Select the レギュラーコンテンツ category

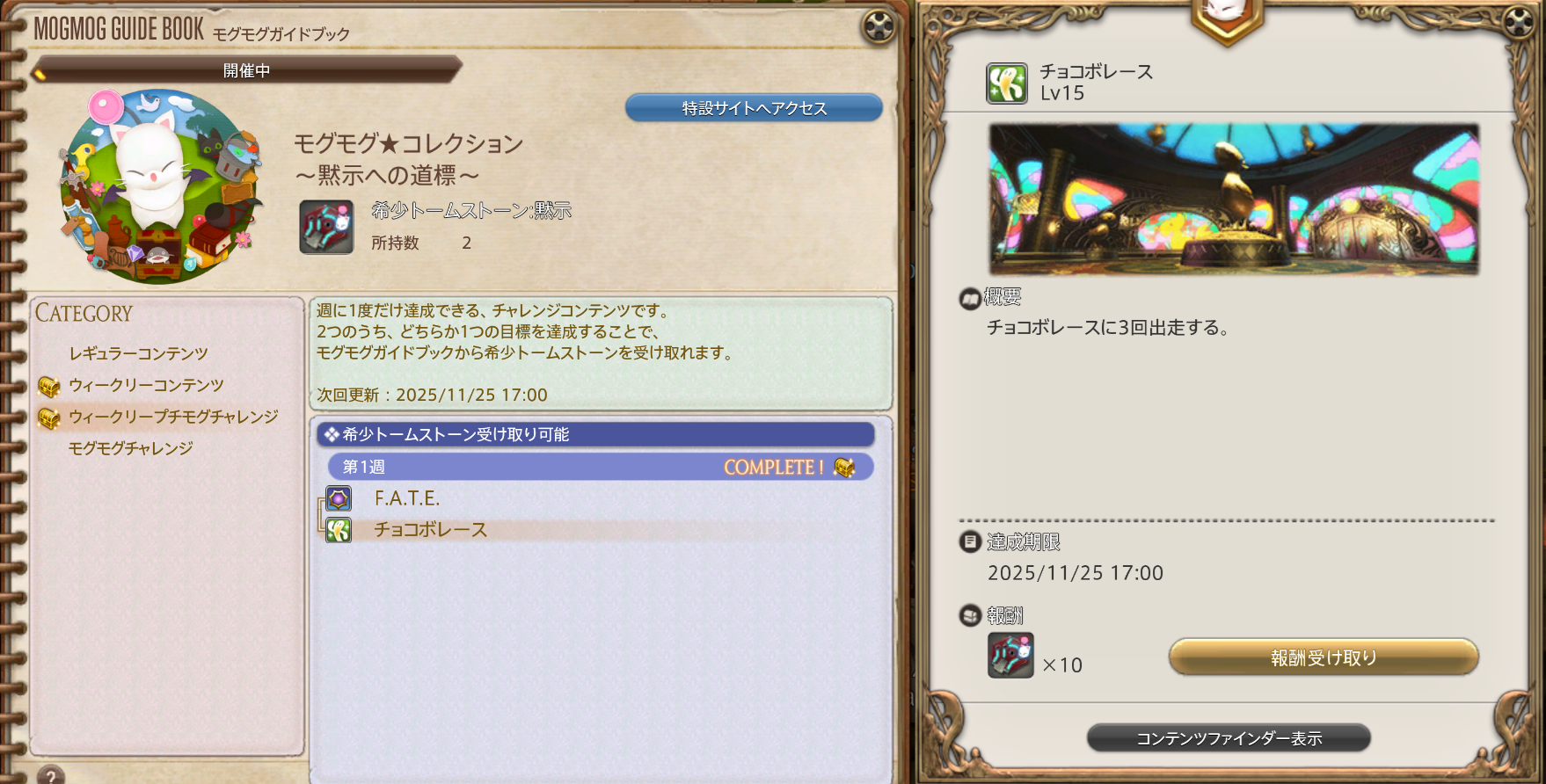(138, 353)
